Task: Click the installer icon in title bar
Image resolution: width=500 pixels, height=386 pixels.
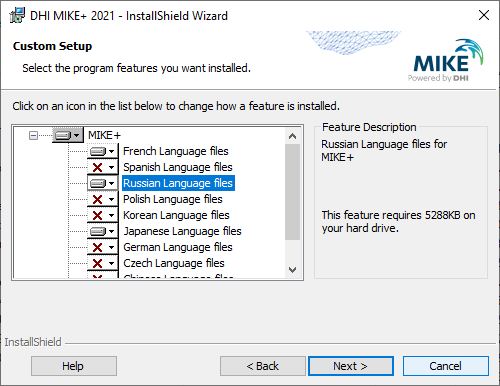Action: (x=17, y=15)
